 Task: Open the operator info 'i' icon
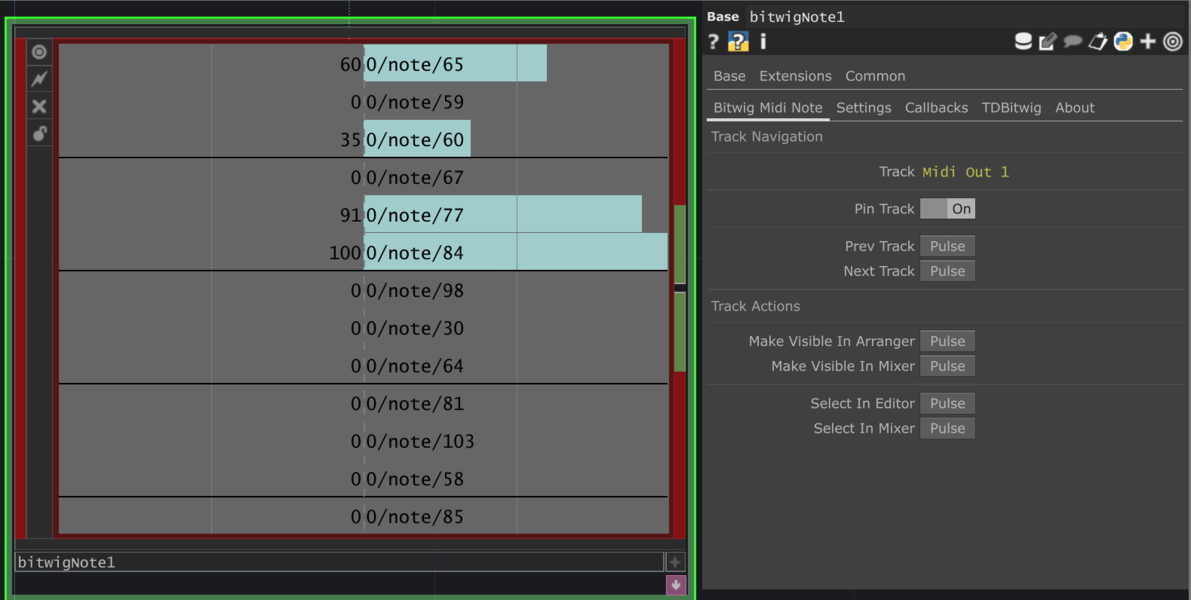click(x=763, y=42)
